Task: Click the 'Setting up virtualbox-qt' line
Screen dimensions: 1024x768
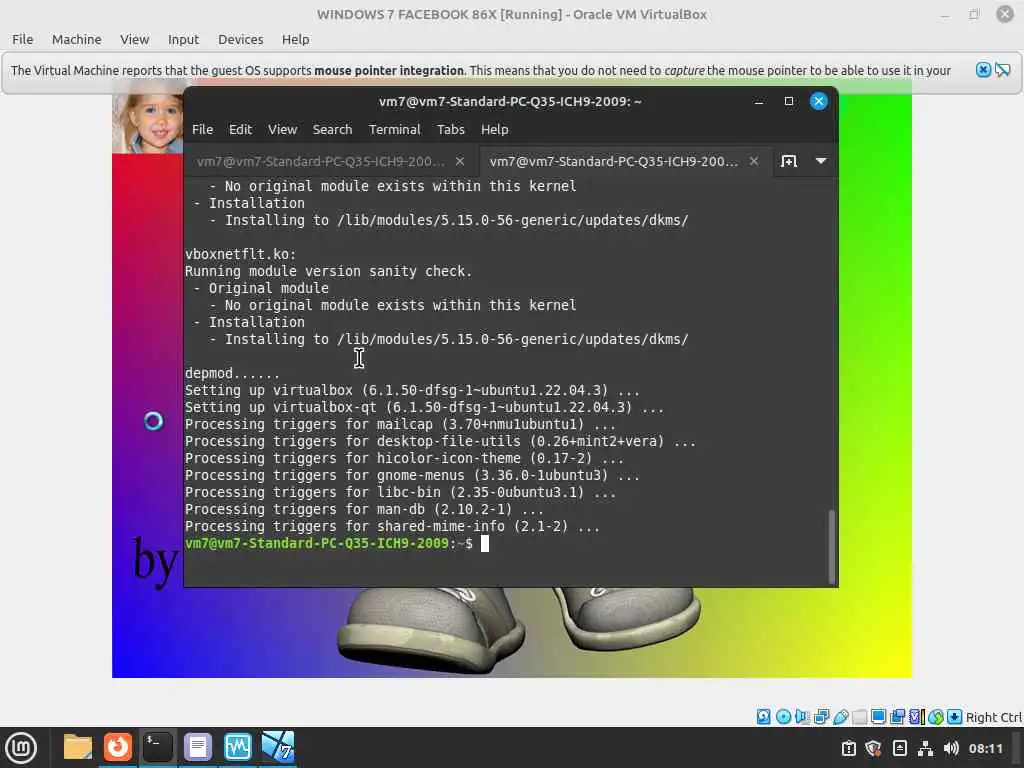Action: 424,408
